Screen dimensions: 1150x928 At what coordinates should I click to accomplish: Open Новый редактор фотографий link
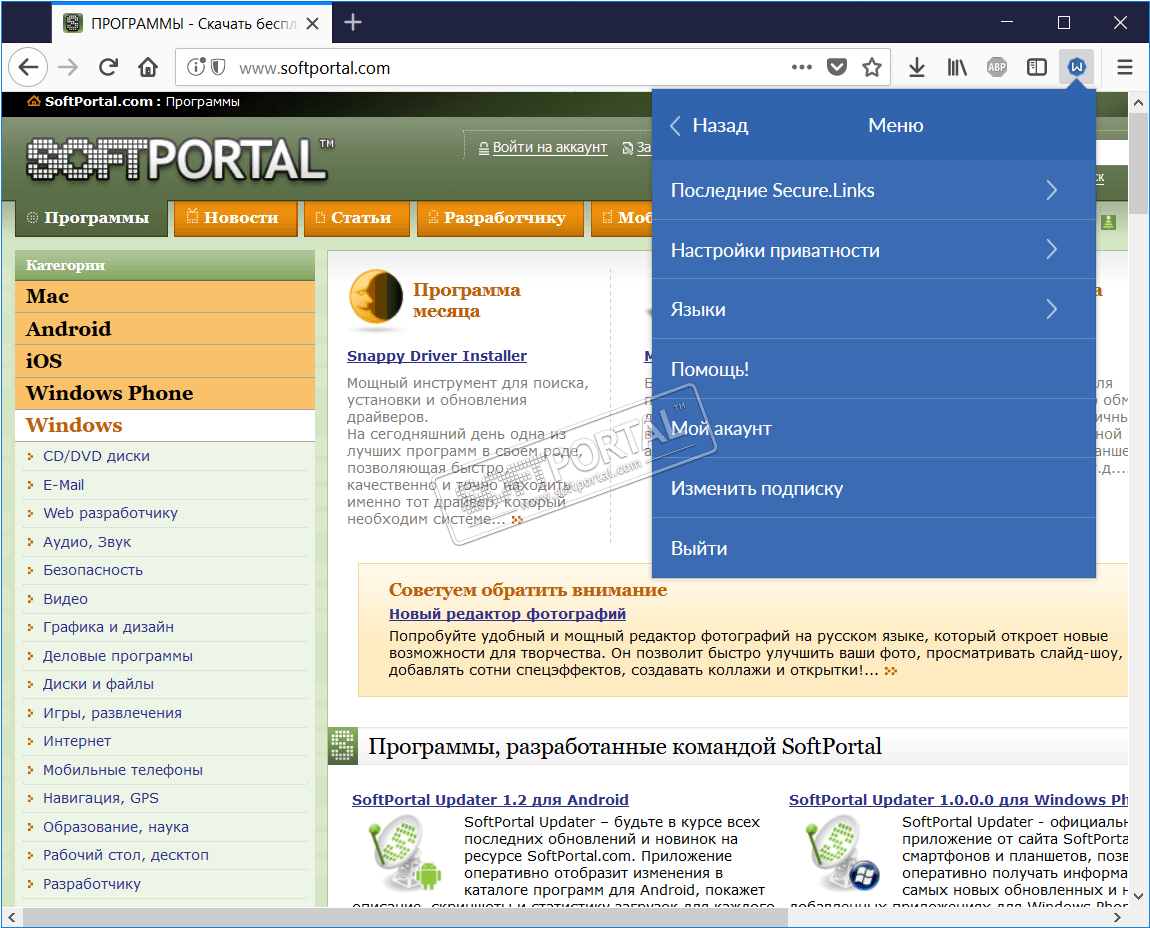[x=507, y=613]
